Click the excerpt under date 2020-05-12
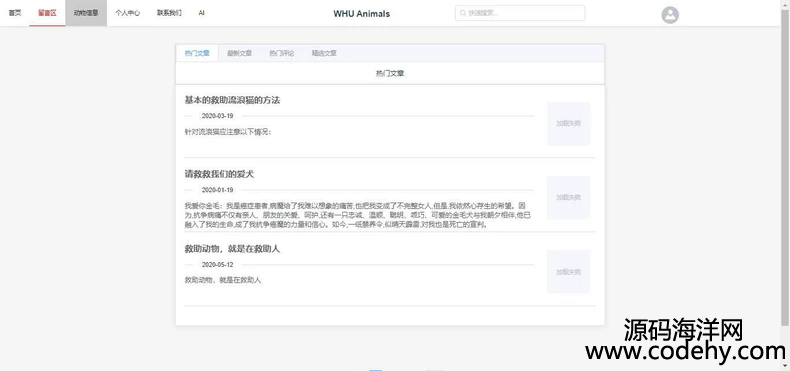This screenshot has height=371, width=790. (x=223, y=280)
